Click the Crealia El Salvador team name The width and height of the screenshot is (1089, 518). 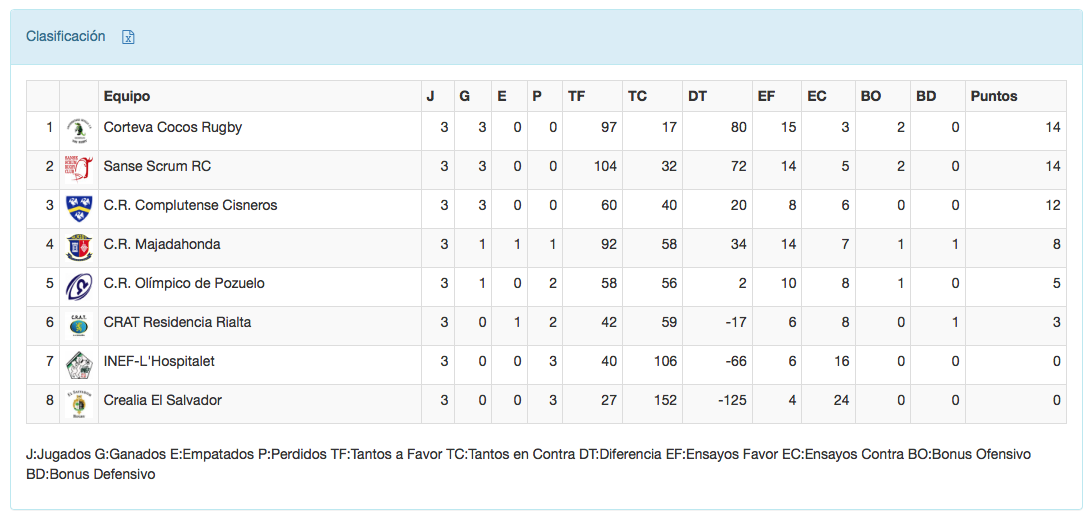pyautogui.click(x=163, y=400)
